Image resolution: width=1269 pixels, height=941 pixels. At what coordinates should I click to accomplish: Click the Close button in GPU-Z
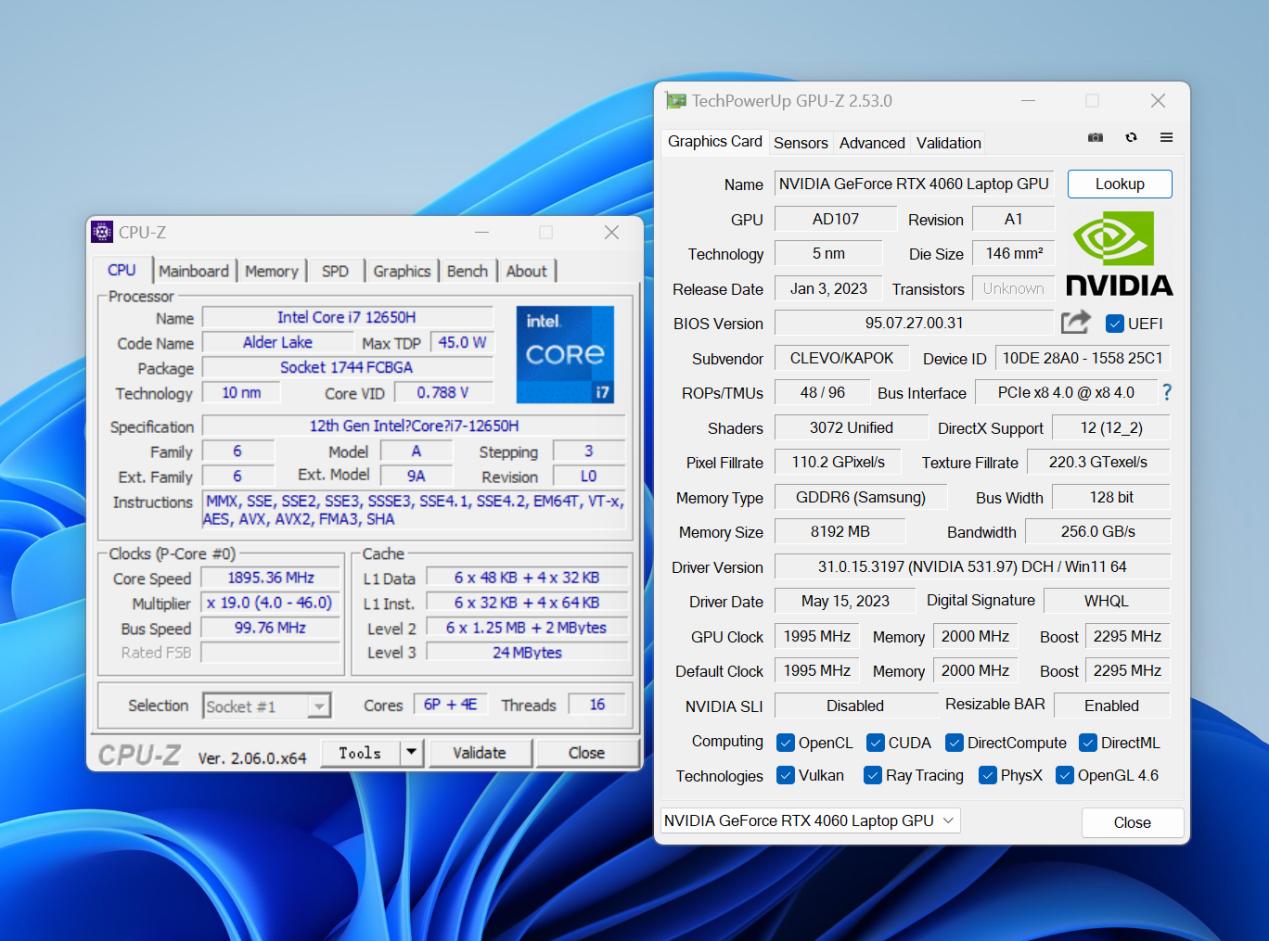[1132, 823]
